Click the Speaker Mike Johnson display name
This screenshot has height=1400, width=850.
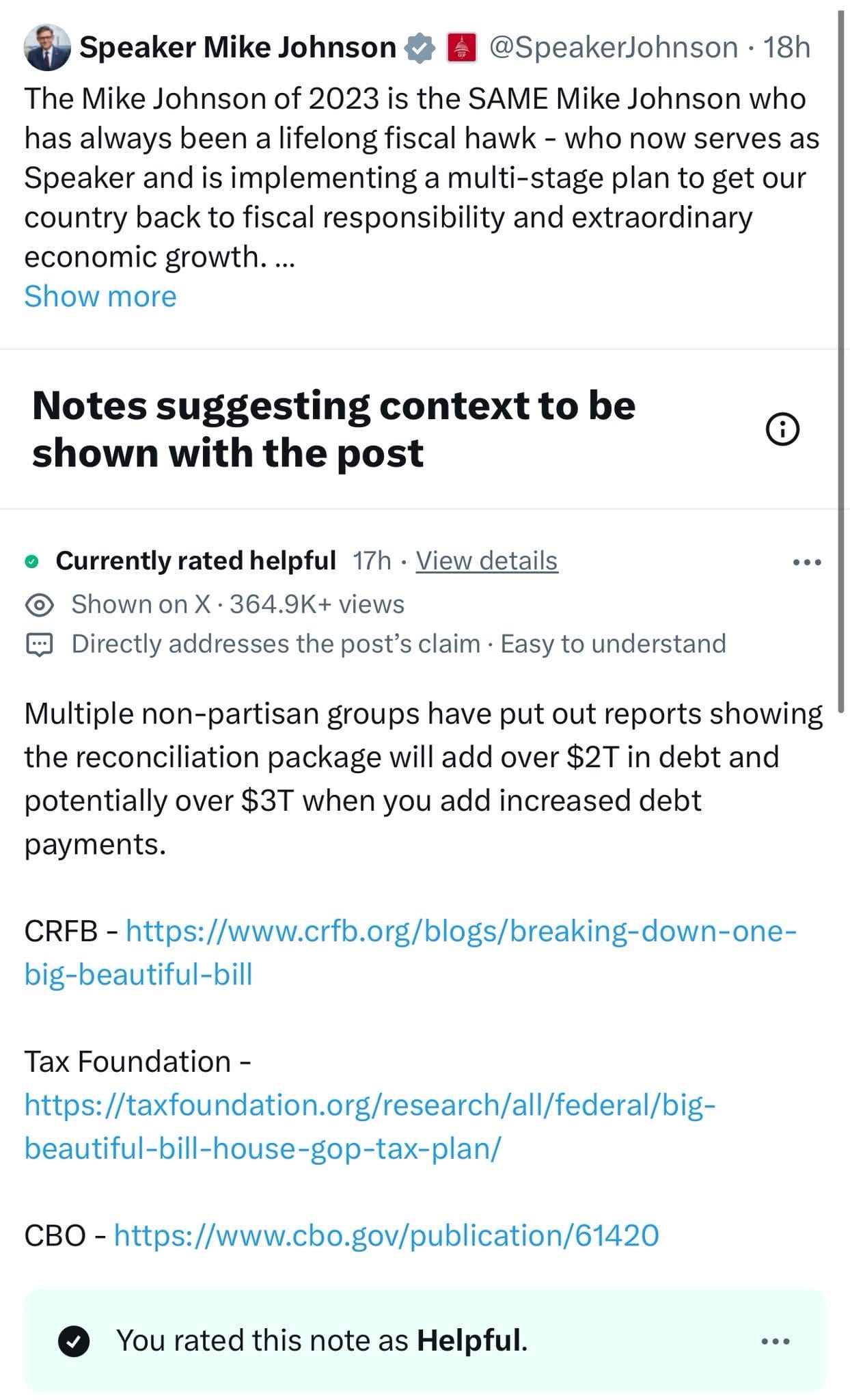pos(238,48)
